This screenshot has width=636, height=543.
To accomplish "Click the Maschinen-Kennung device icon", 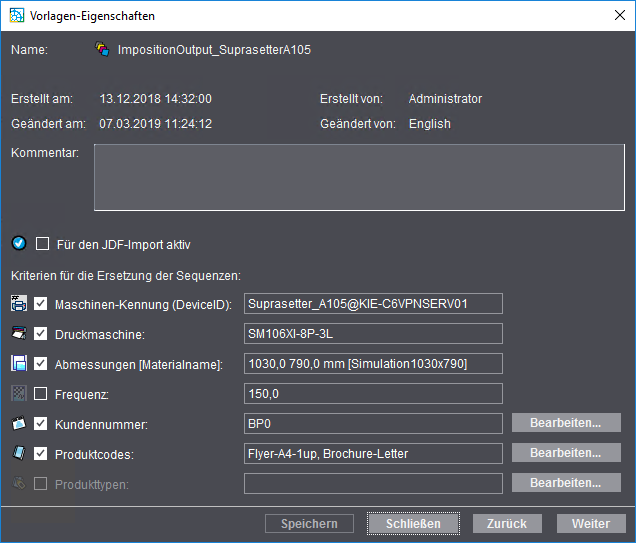I will tap(18, 303).
